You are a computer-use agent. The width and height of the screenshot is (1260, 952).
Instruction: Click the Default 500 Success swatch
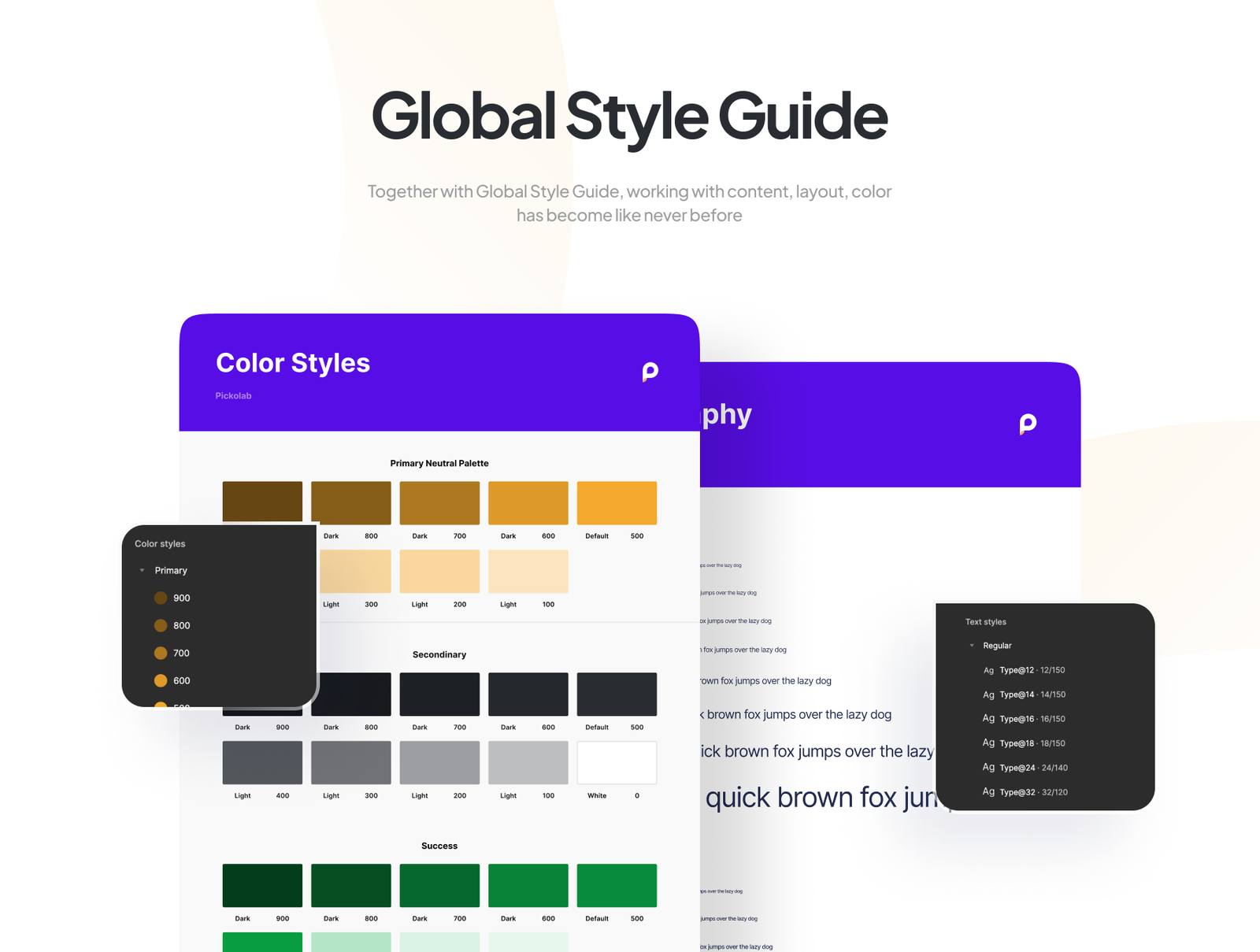click(617, 885)
